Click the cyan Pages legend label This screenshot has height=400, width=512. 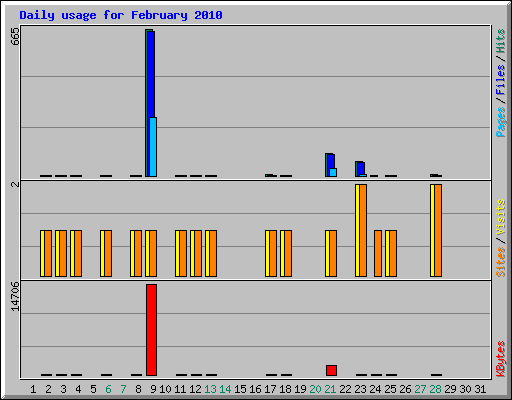pyautogui.click(x=500, y=122)
